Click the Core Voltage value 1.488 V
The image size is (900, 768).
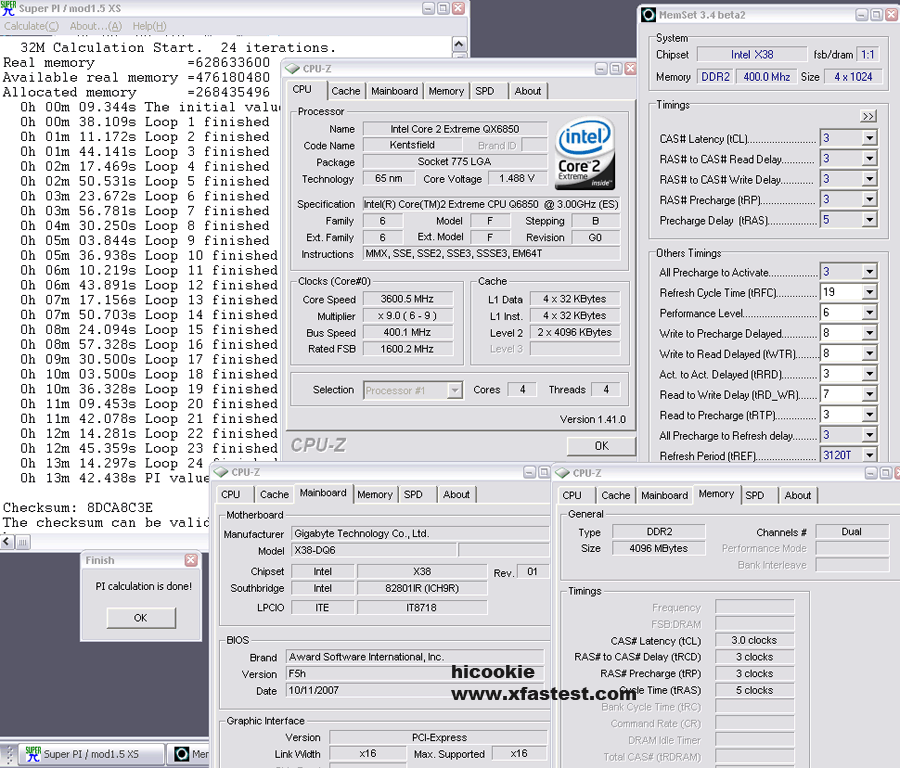517,179
